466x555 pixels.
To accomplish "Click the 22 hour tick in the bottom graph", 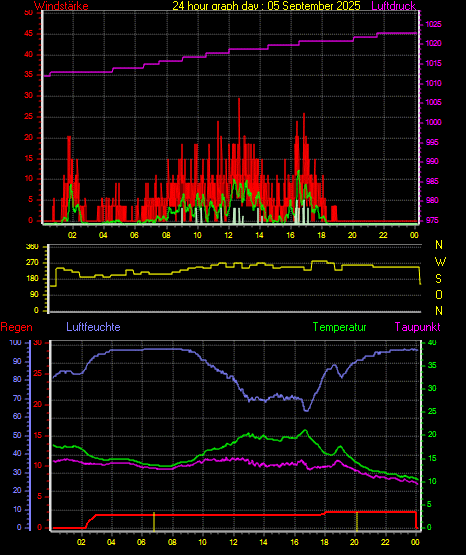I will 385,542.
